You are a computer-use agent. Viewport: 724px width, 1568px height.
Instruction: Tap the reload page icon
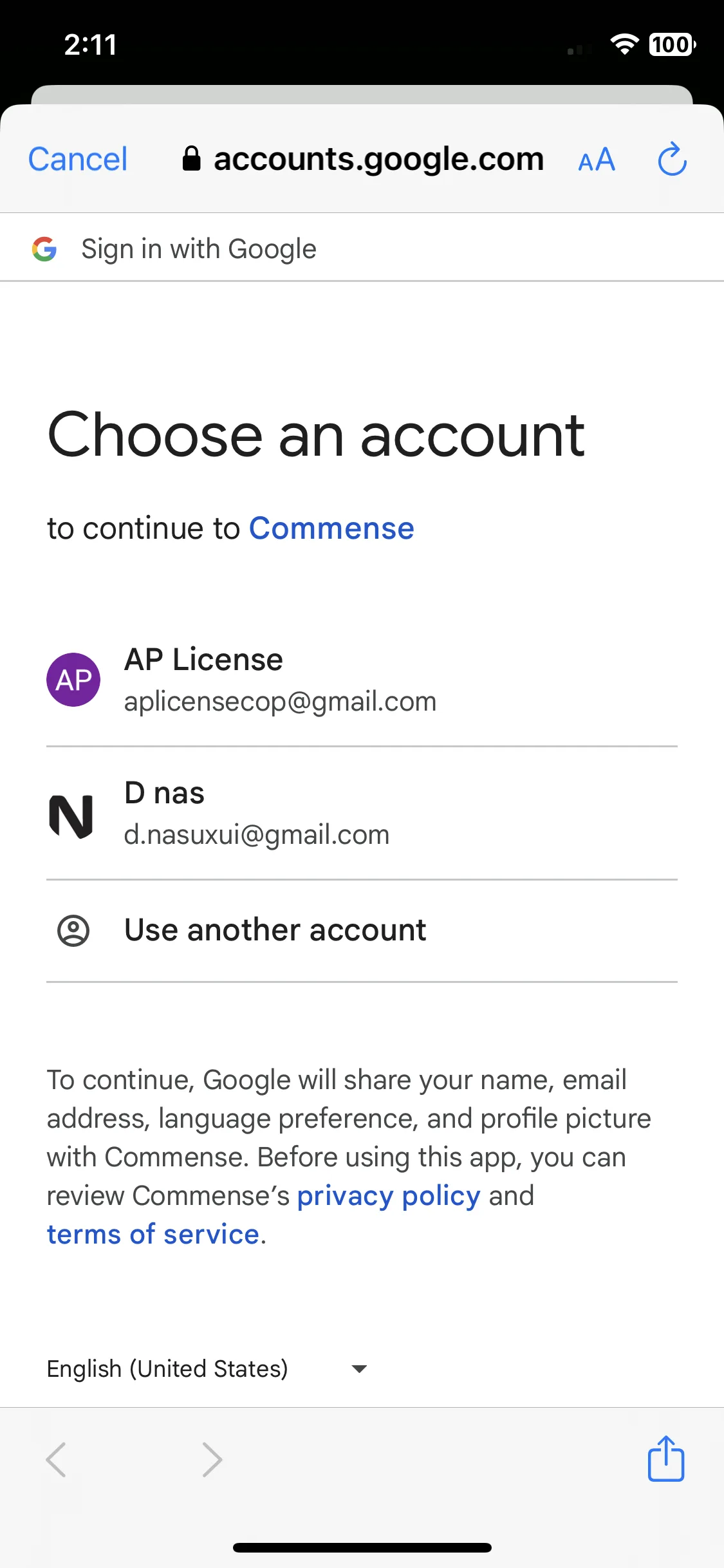click(672, 159)
